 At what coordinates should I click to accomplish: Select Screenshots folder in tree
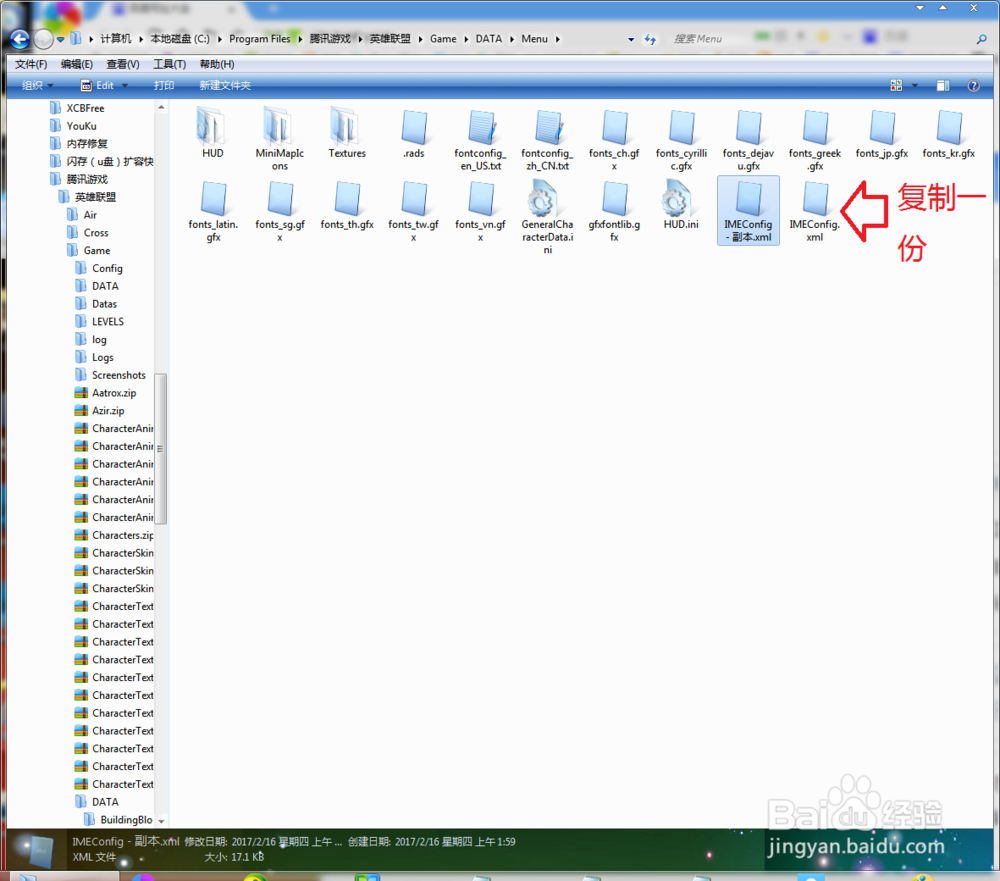[x=118, y=376]
